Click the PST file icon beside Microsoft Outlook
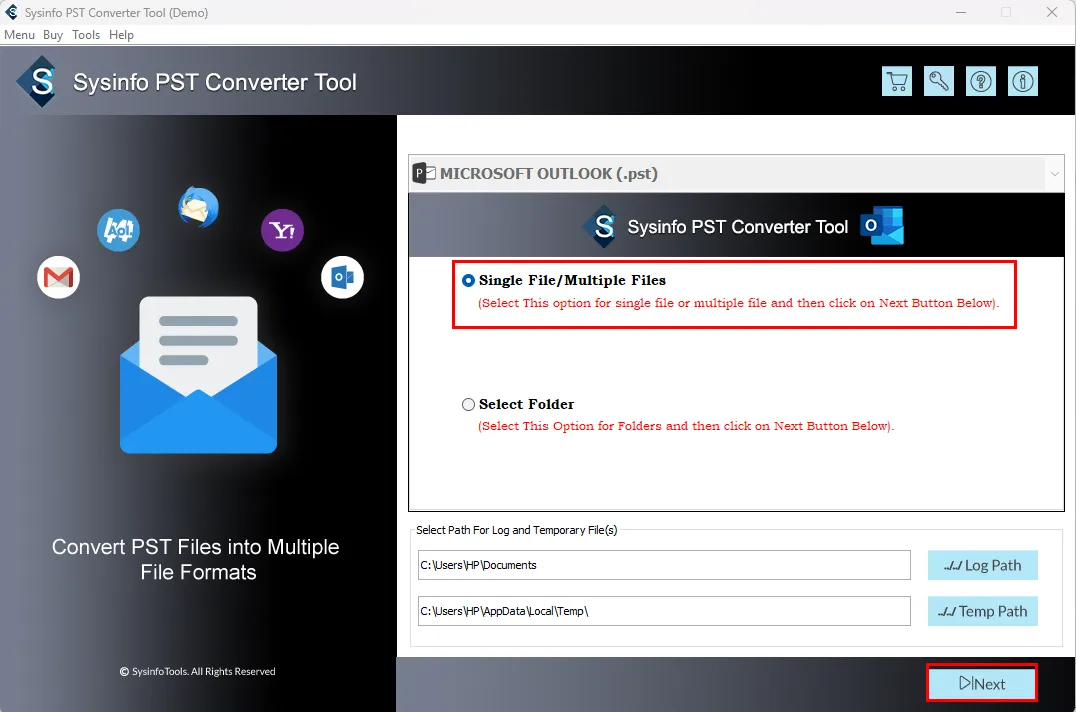Viewport: 1076px width, 712px height. click(x=423, y=174)
